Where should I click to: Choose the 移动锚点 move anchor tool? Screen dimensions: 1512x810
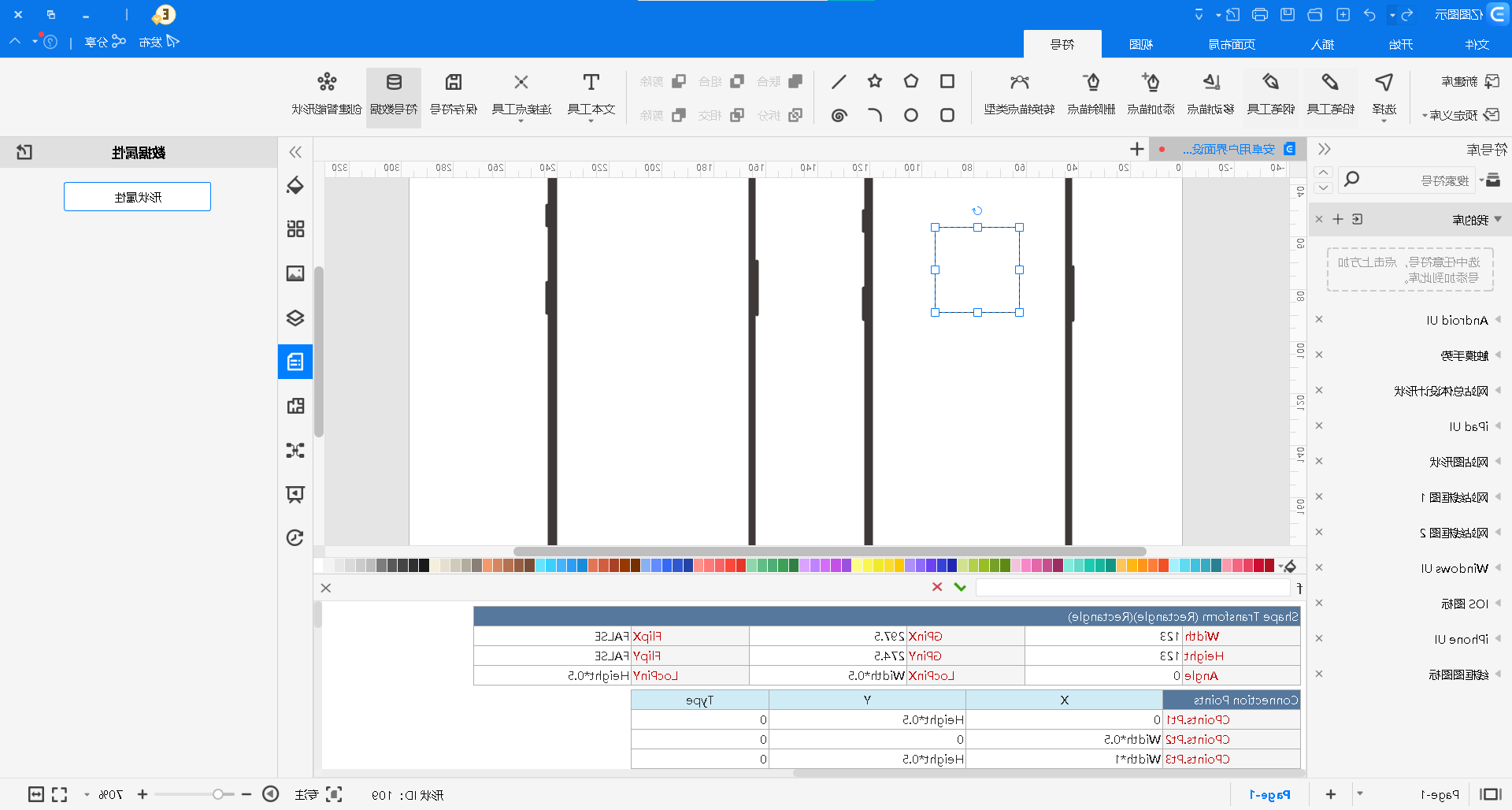pos(1211,95)
